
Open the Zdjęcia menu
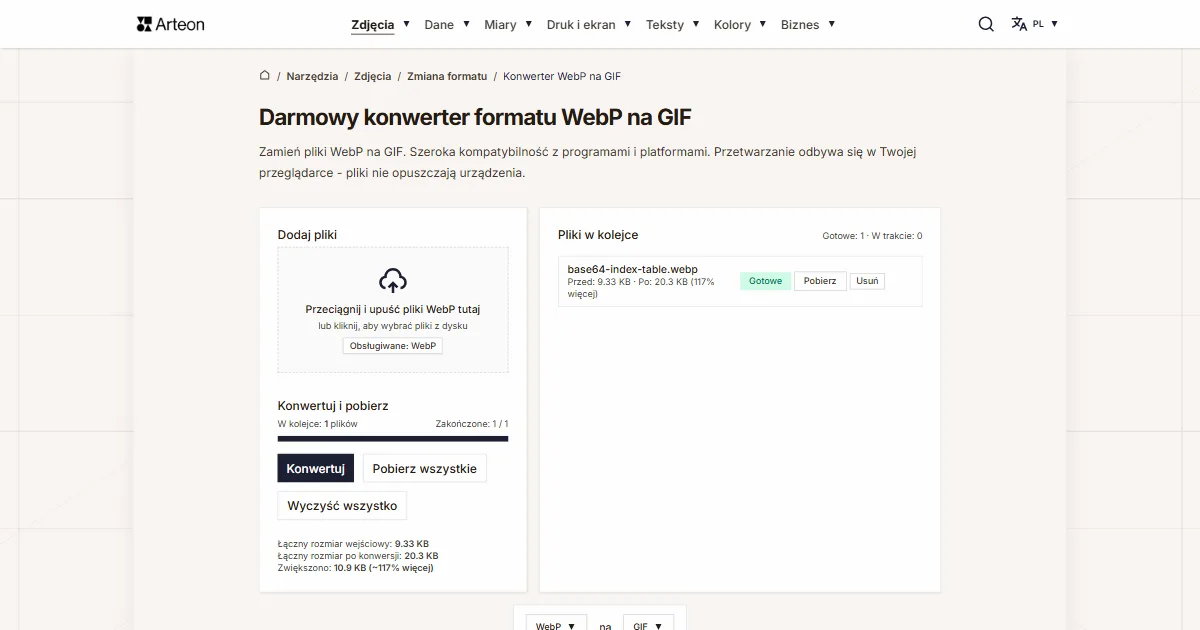(x=380, y=24)
